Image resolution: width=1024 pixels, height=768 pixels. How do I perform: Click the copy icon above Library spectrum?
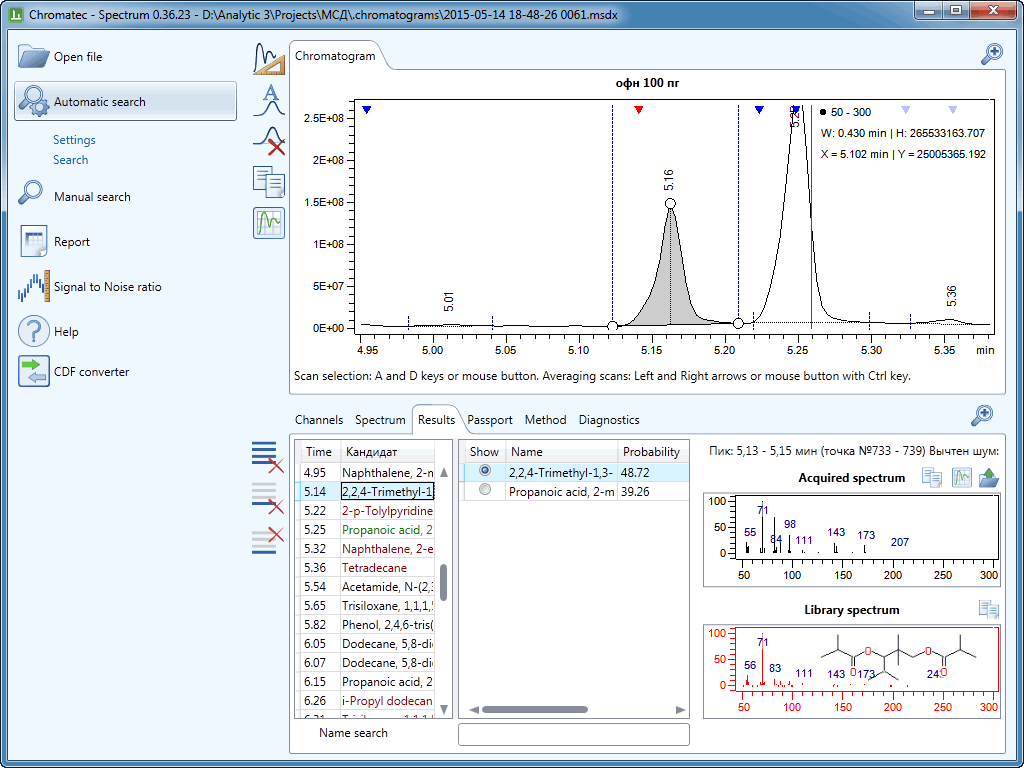click(x=988, y=610)
